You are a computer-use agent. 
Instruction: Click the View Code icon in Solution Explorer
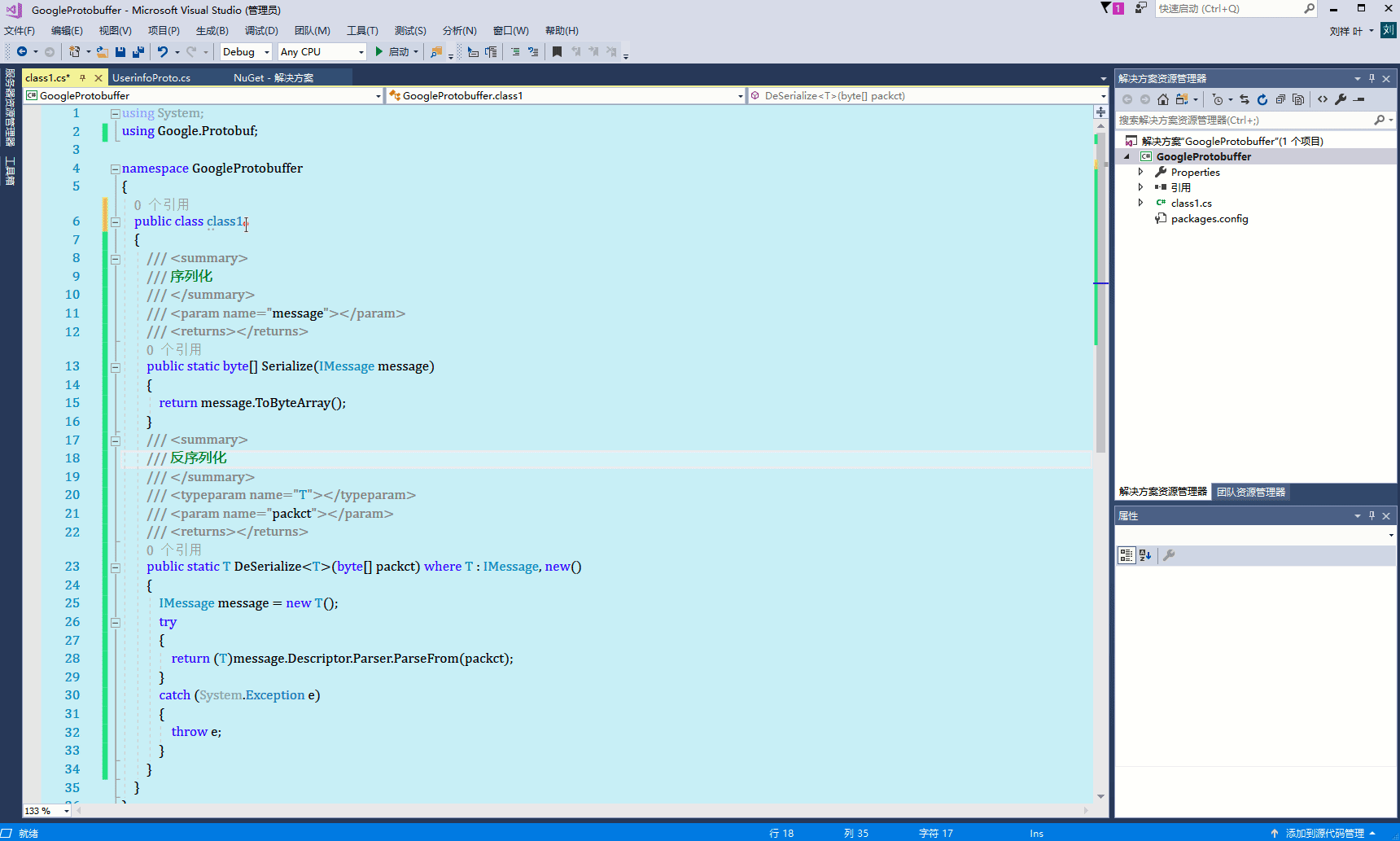pos(1323,99)
